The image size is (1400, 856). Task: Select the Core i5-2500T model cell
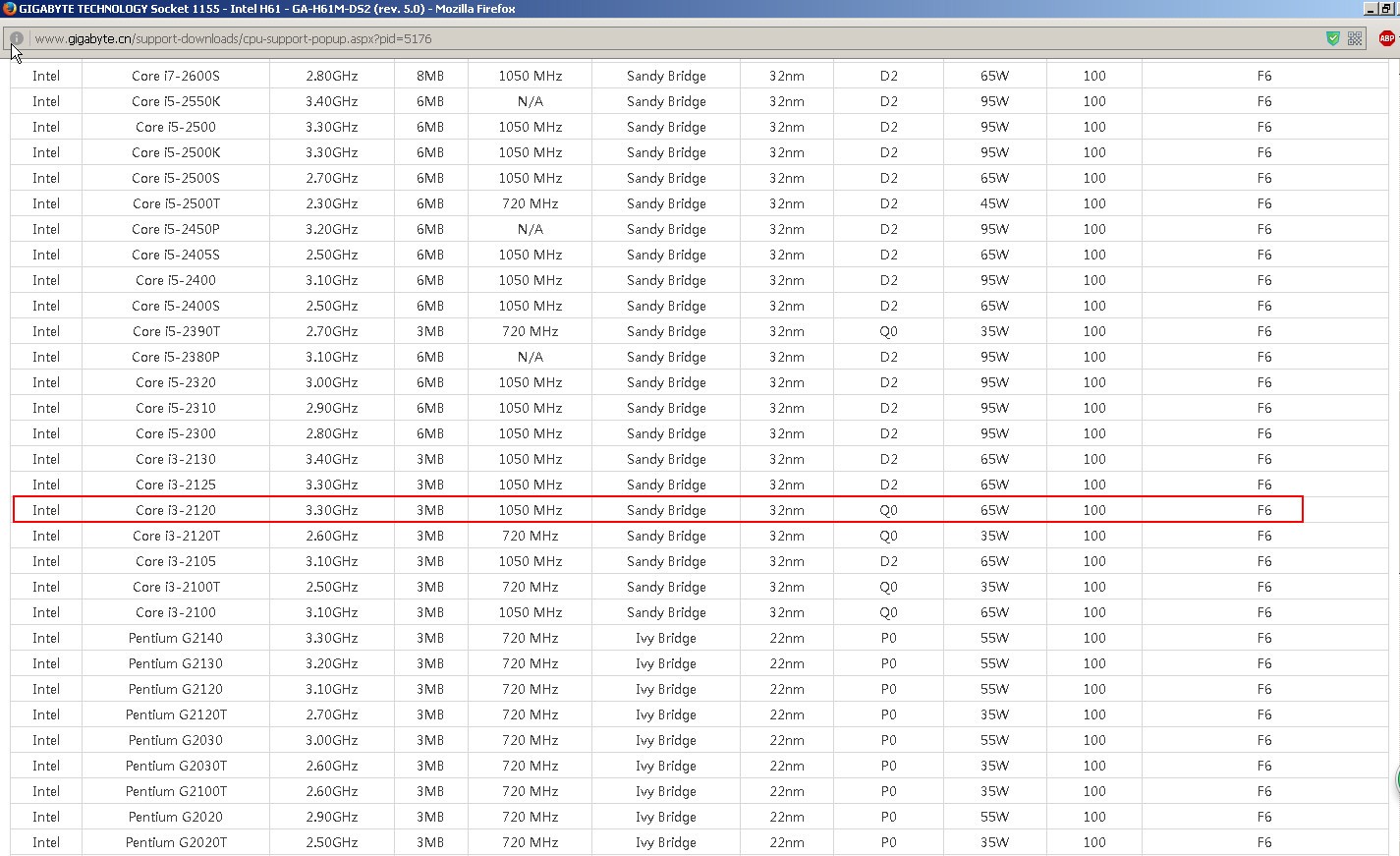(176, 203)
